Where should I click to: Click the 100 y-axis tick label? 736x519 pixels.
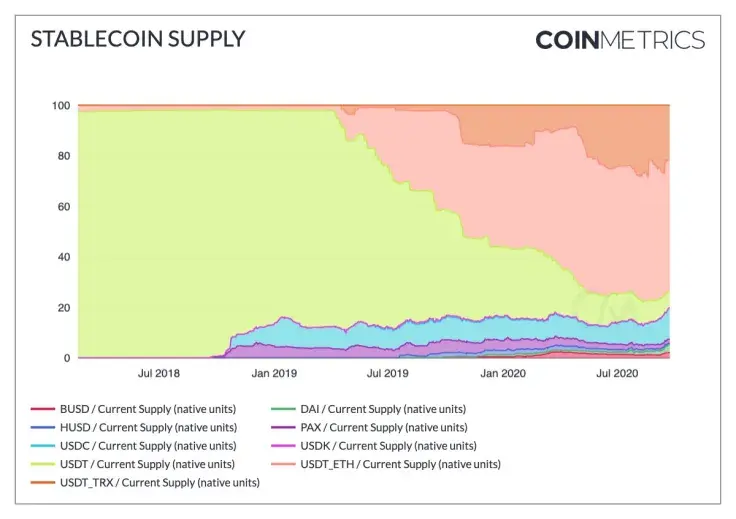(61, 106)
